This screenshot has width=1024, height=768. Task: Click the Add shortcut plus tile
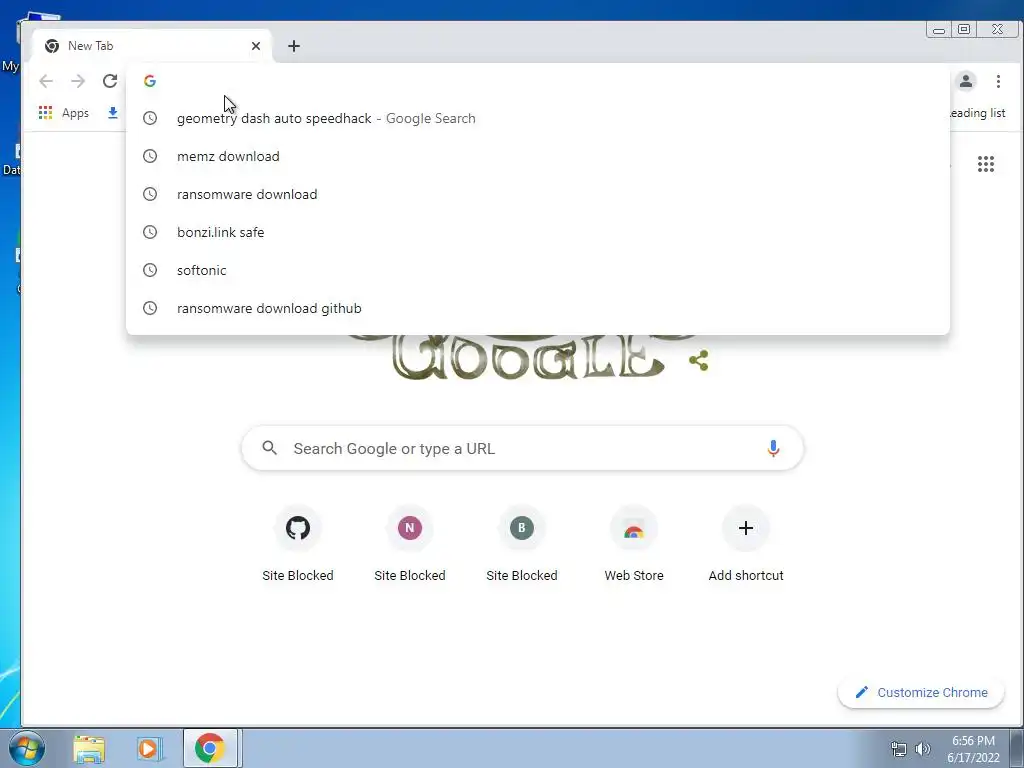pyautogui.click(x=746, y=545)
